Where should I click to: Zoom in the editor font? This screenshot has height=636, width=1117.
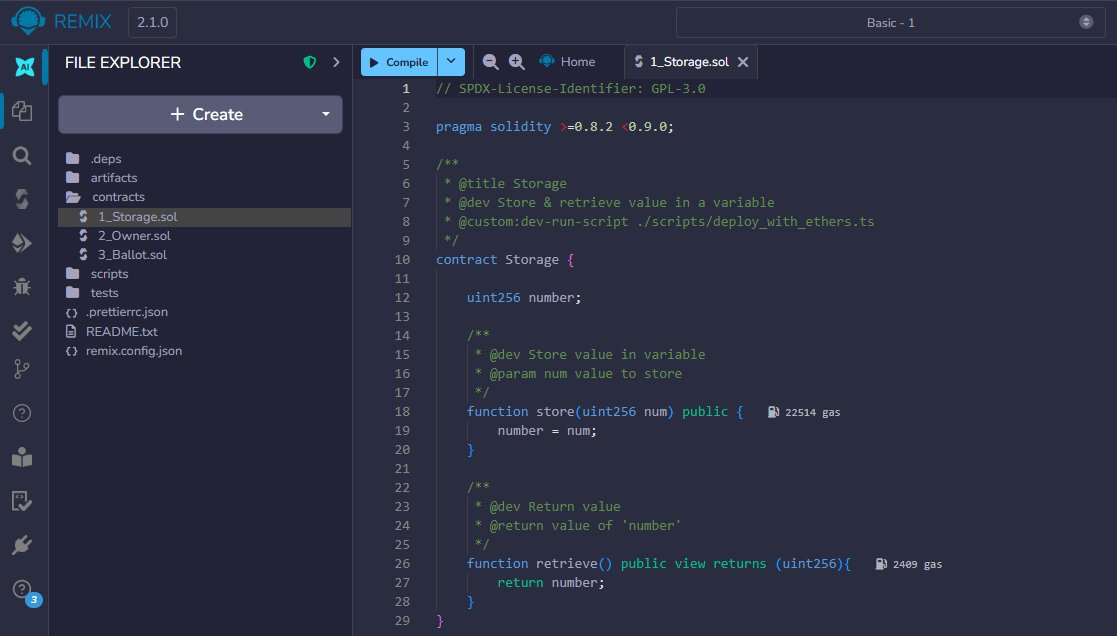tap(516, 62)
